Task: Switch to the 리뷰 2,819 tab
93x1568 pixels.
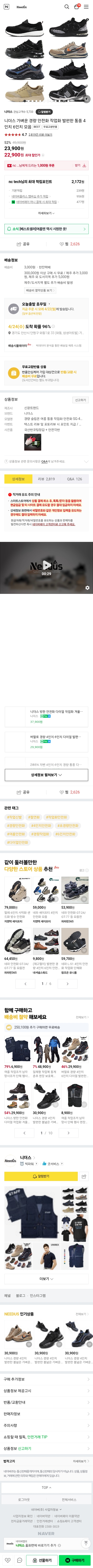Action: click(x=46, y=479)
